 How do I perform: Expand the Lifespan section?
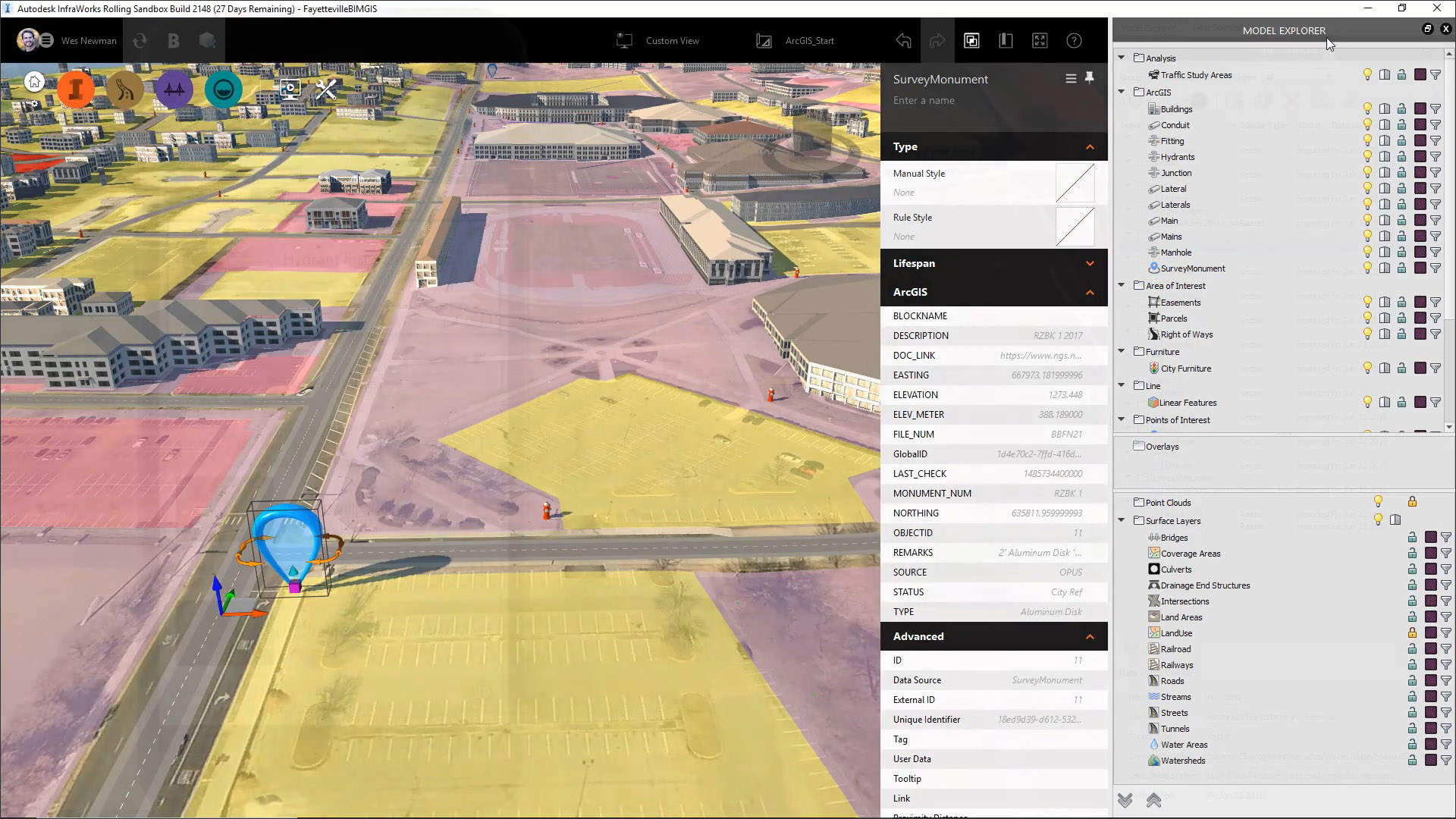coord(1090,263)
